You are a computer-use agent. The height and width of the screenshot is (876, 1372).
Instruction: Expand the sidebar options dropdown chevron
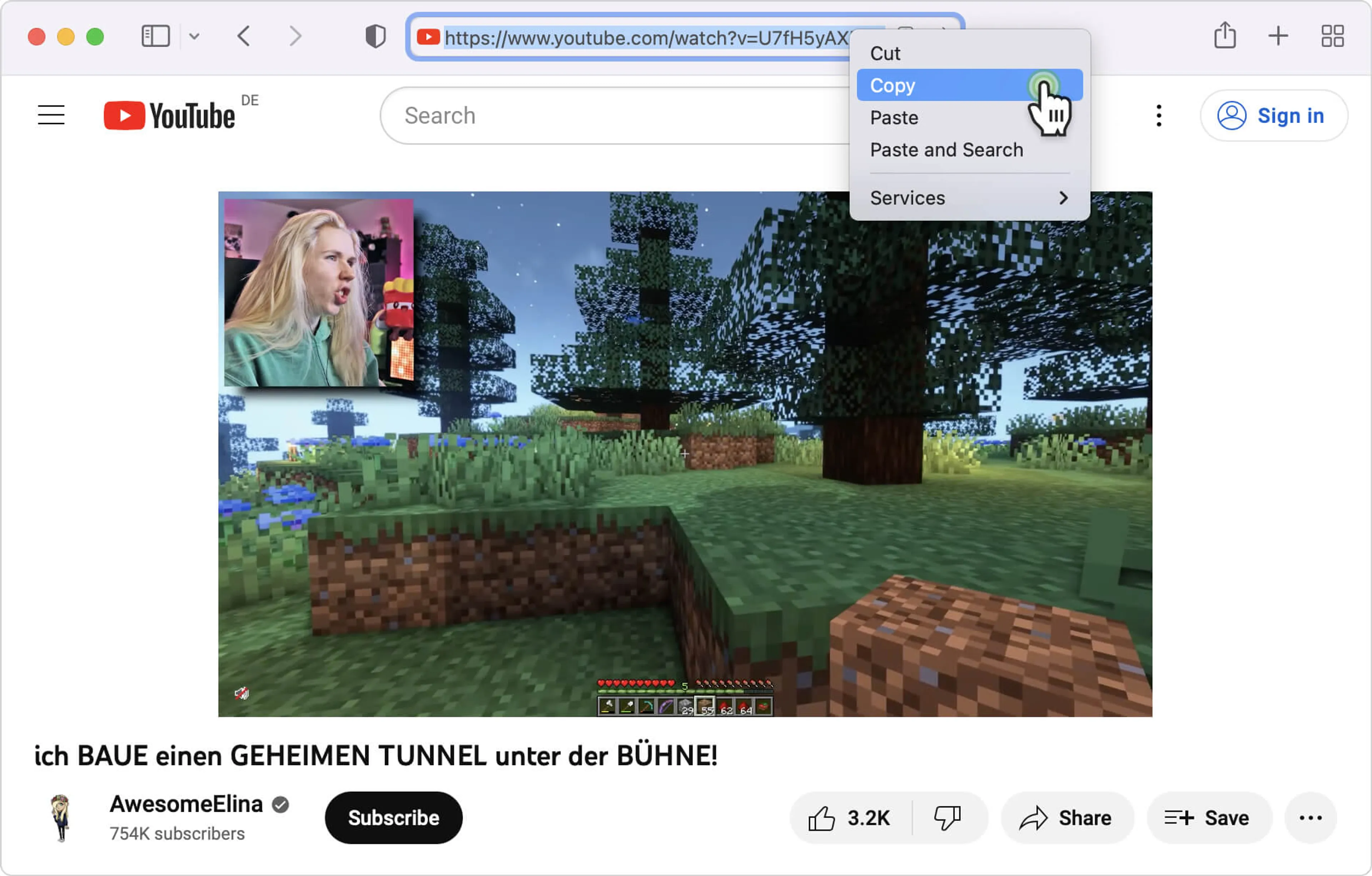194,36
